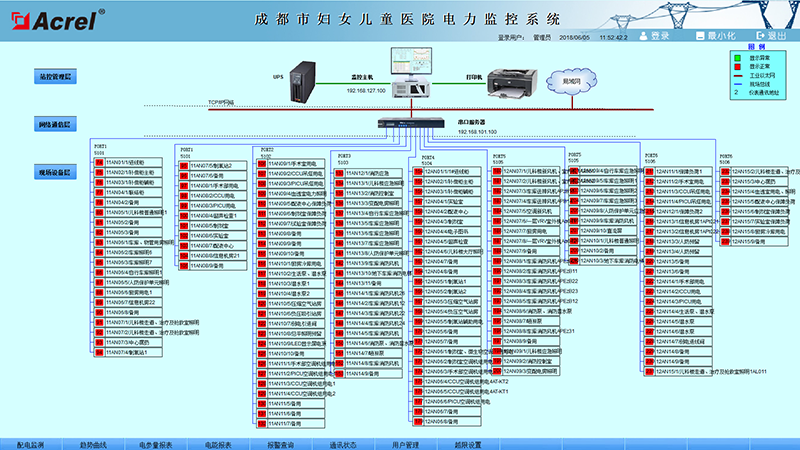Viewport: 800px width, 450px height.
Task: Click the monitoring host IP 192.168.127.100
Action: point(366,90)
